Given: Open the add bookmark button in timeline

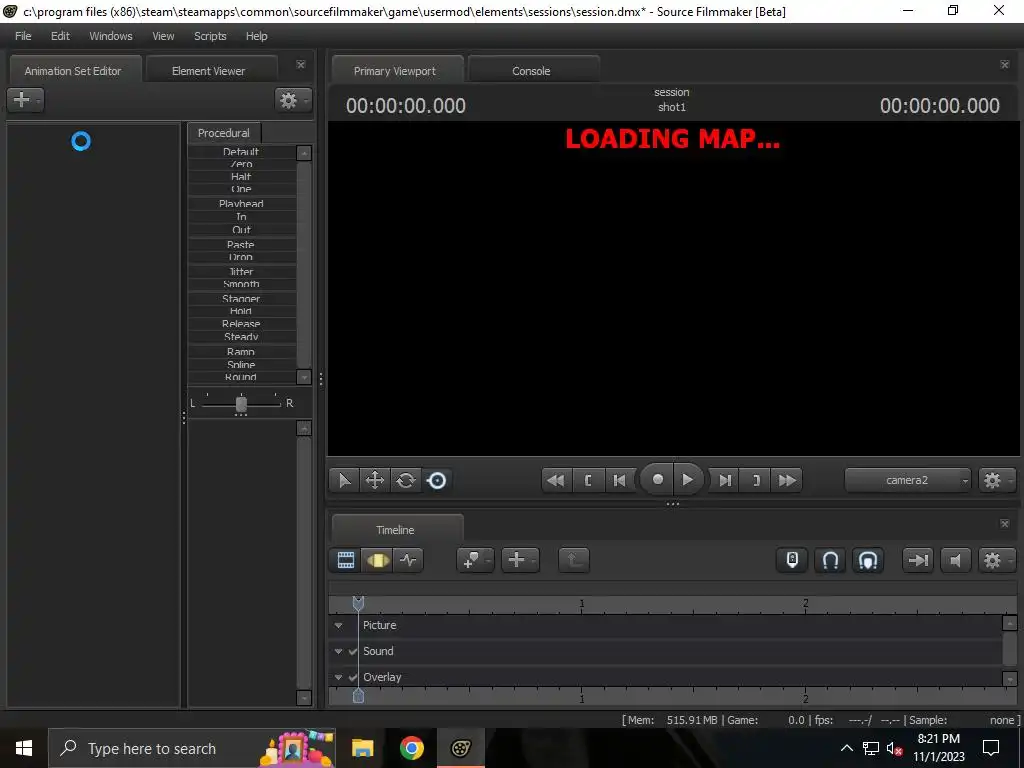Looking at the screenshot, I should (475, 560).
